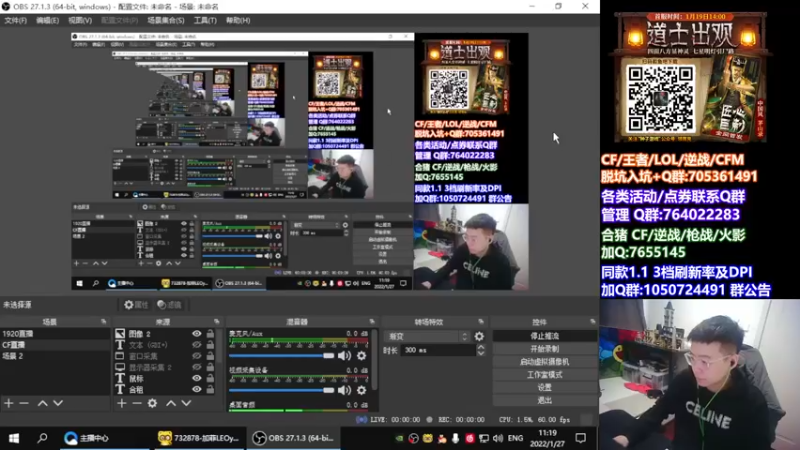Open taskbar search magnifier
The height and width of the screenshot is (450, 800).
tap(42, 438)
